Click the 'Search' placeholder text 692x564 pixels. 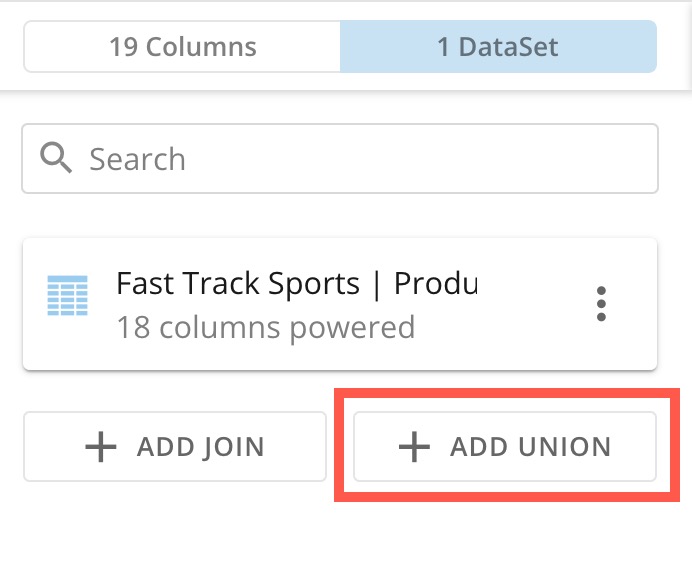(x=137, y=159)
